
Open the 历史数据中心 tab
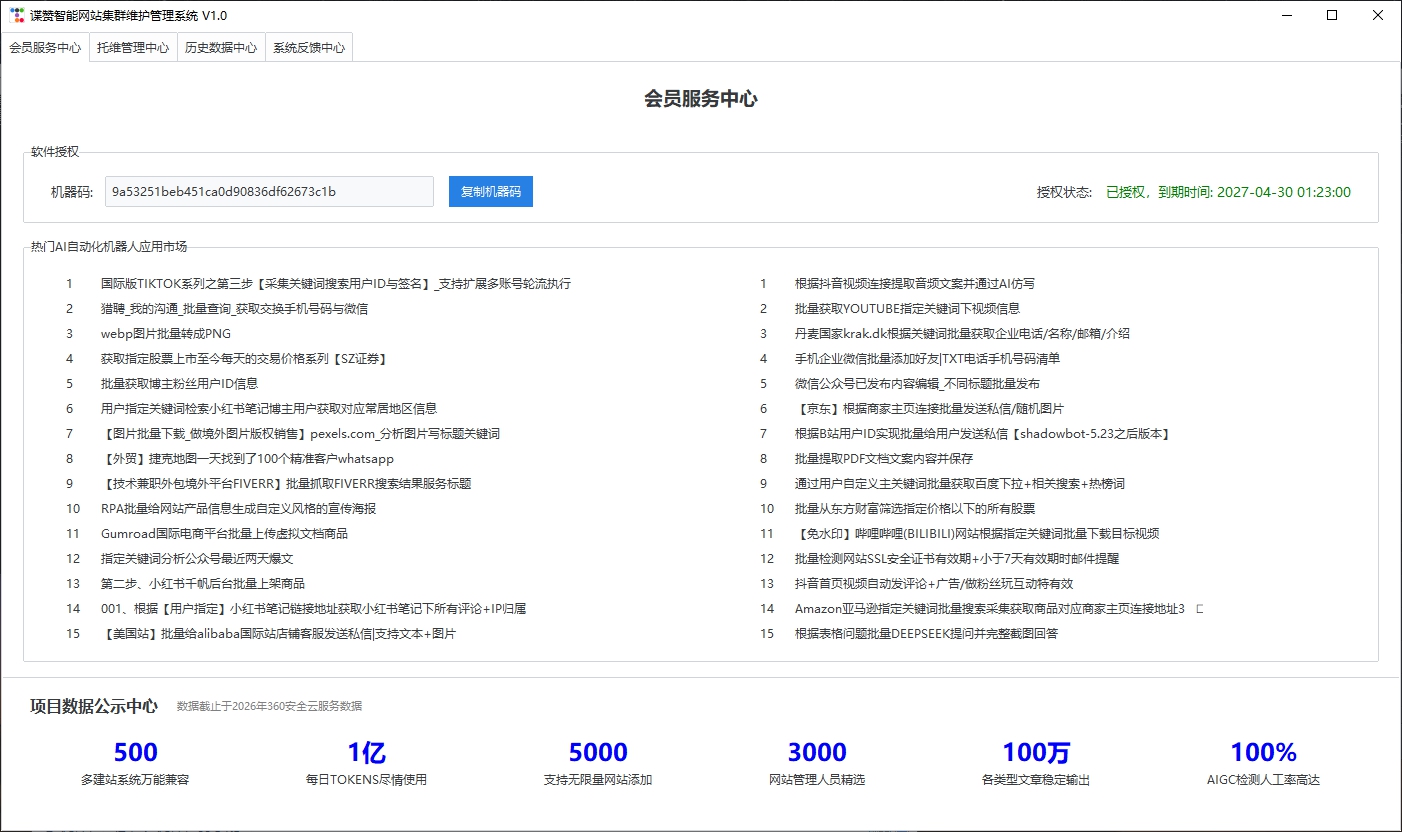tap(221, 47)
